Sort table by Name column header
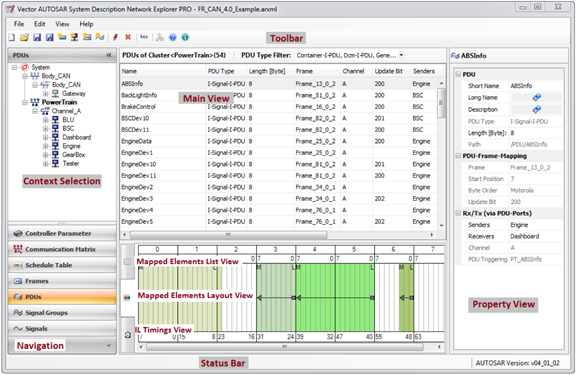 (163, 71)
